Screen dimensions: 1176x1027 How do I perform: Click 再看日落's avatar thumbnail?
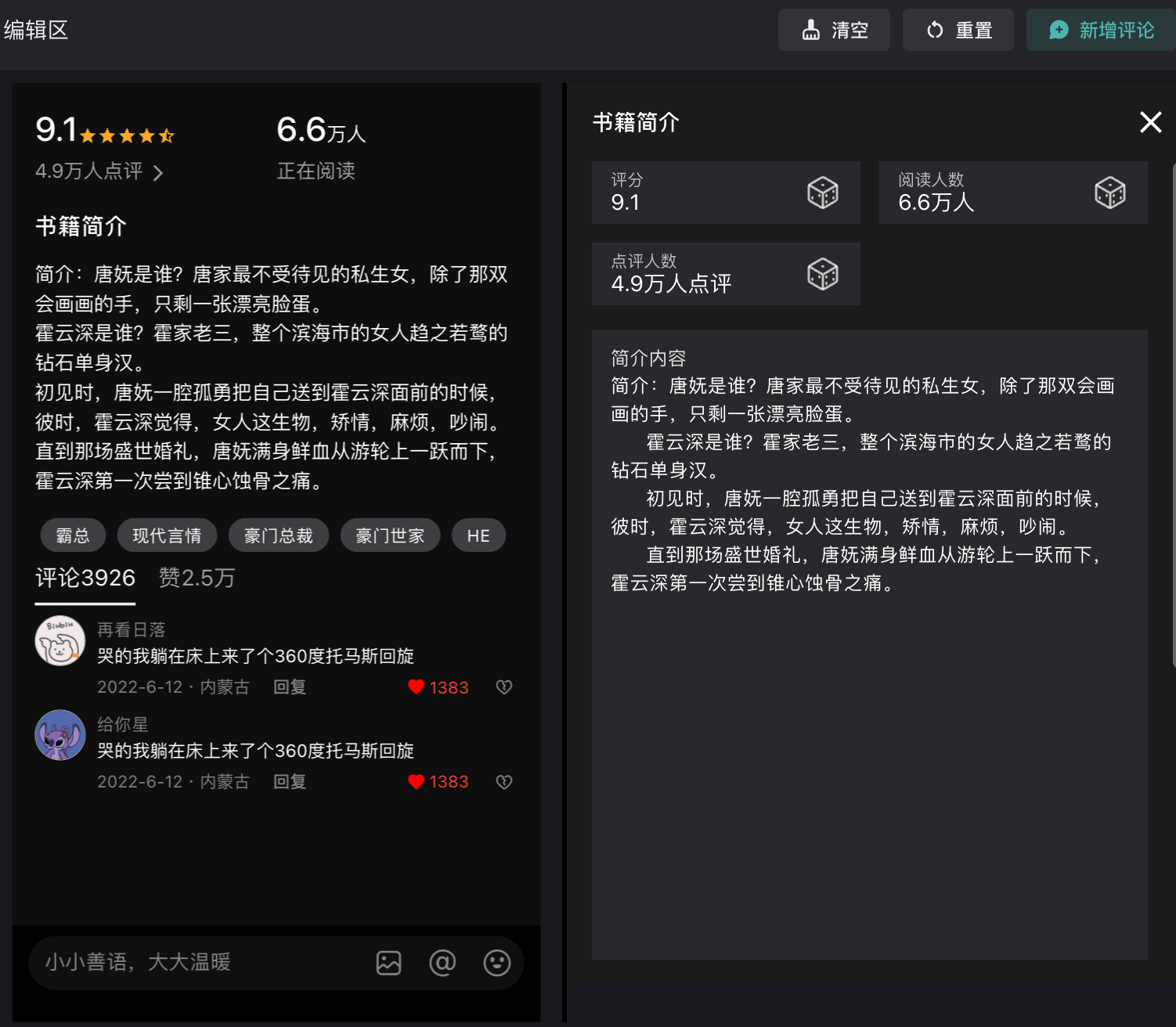(x=60, y=641)
